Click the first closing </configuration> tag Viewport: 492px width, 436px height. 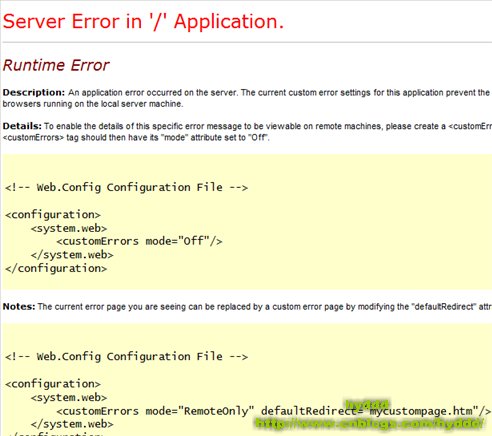coord(56,268)
